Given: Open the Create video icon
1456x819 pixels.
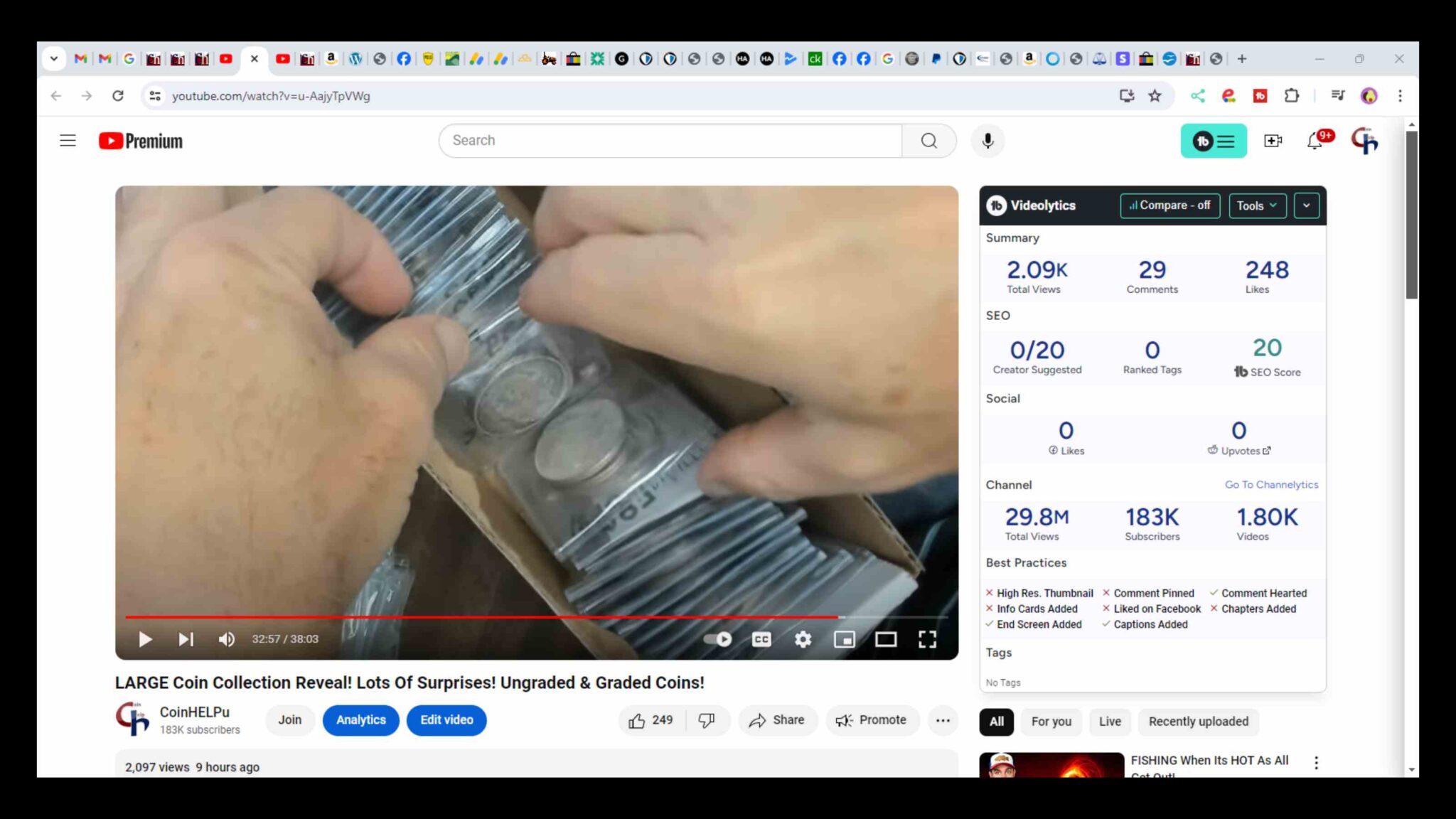Looking at the screenshot, I should coord(1273,141).
